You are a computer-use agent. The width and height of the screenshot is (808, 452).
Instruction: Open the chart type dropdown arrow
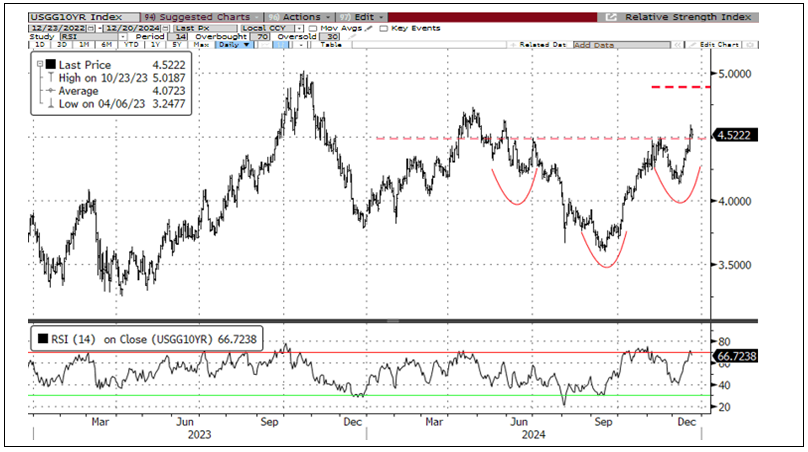(x=300, y=45)
